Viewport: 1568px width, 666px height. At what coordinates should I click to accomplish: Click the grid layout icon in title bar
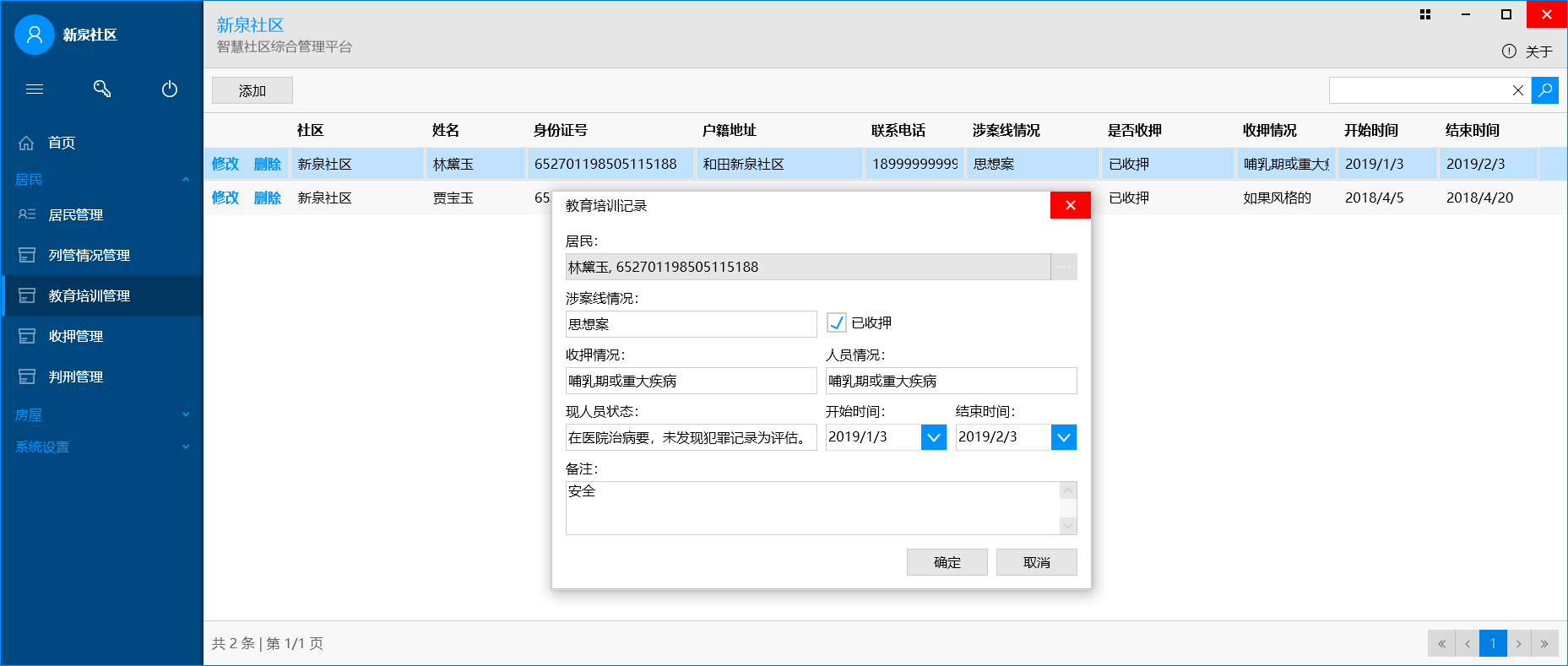[x=1425, y=14]
